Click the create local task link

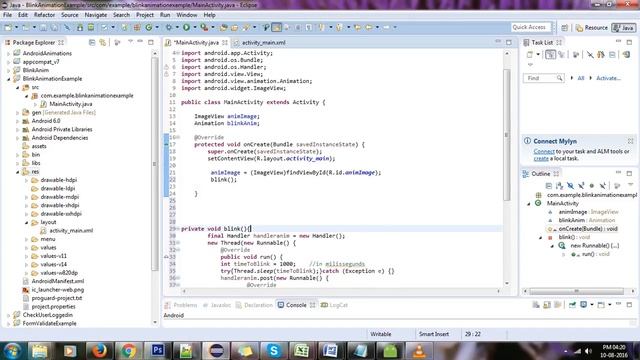tap(541, 158)
